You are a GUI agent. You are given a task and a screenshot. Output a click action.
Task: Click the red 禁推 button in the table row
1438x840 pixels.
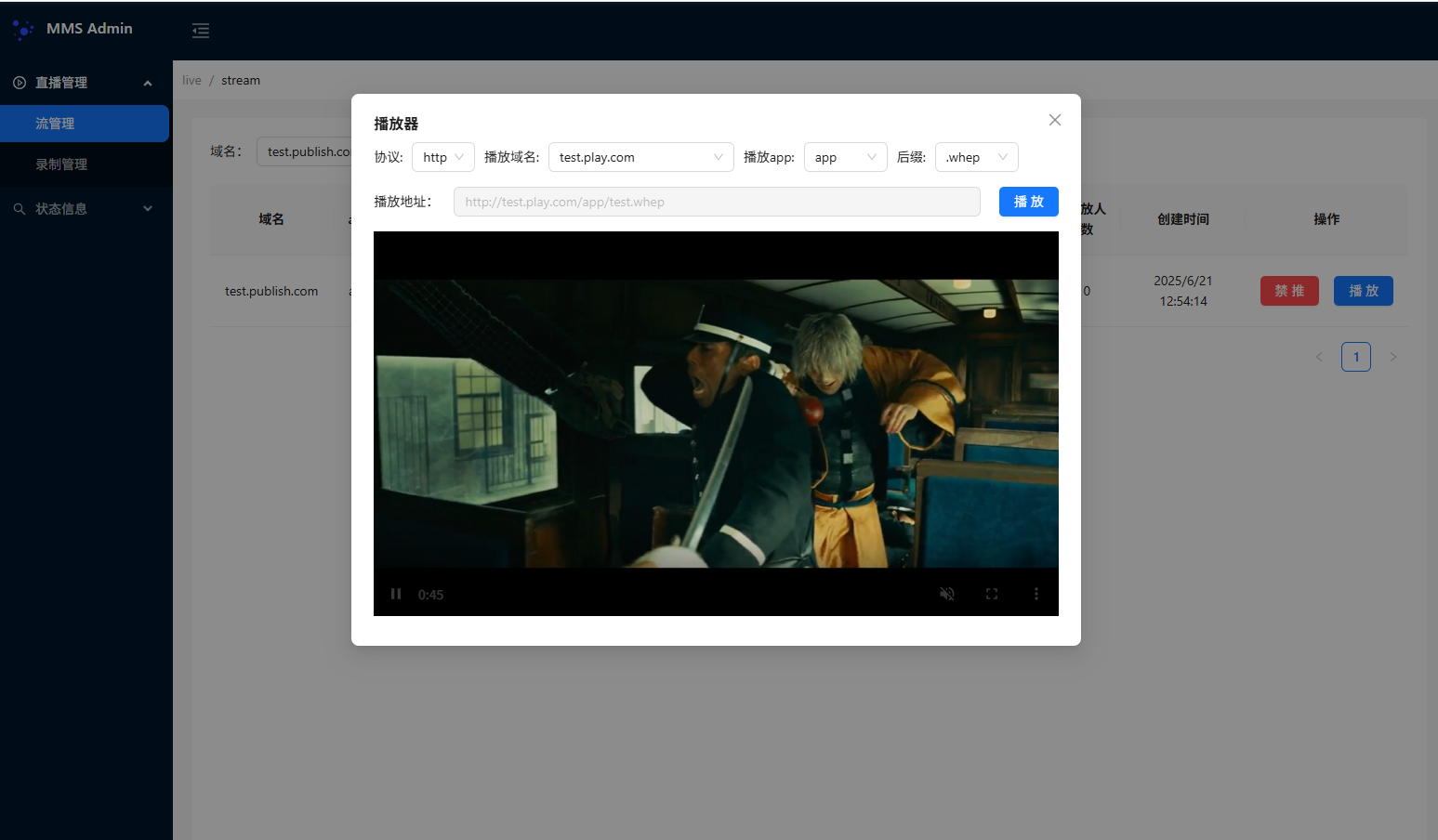pyautogui.click(x=1289, y=291)
